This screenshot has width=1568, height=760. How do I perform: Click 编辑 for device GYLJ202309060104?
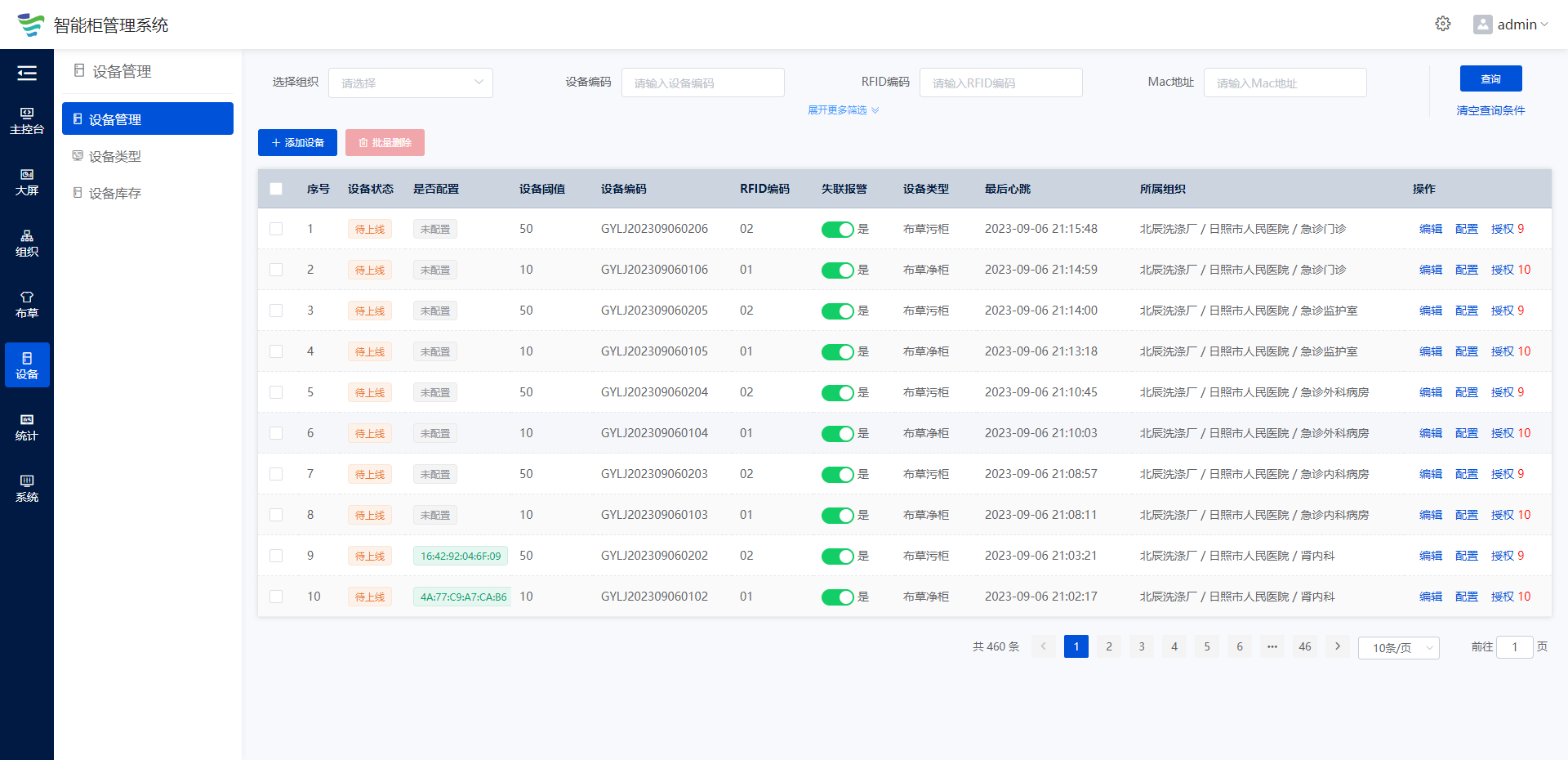point(1431,433)
